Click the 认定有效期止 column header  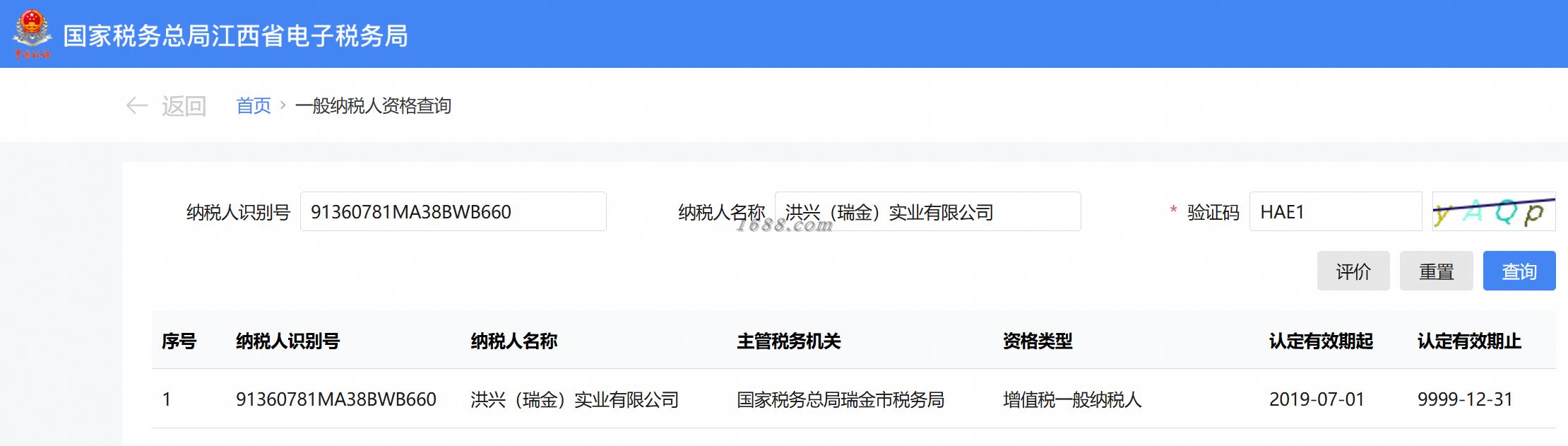(x=1470, y=341)
